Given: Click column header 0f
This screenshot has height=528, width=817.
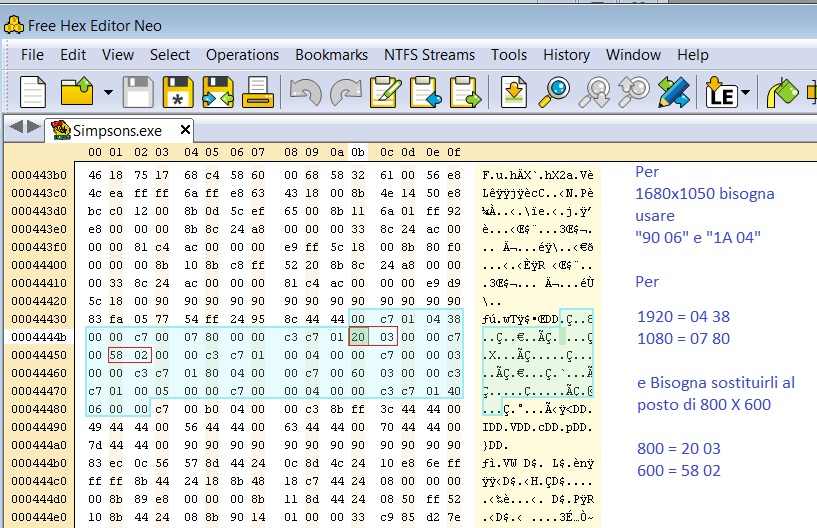Looking at the screenshot, I should coord(453,152).
